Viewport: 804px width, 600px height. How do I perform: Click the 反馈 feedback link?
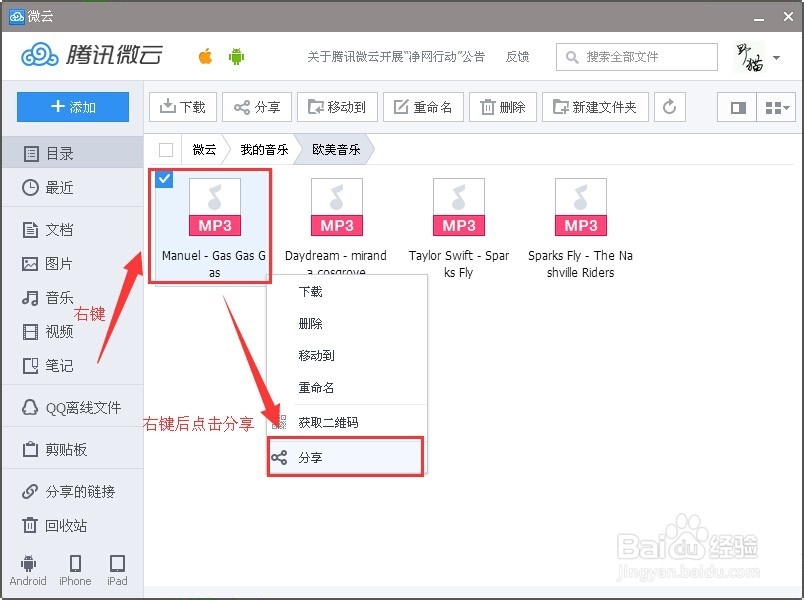tap(518, 57)
